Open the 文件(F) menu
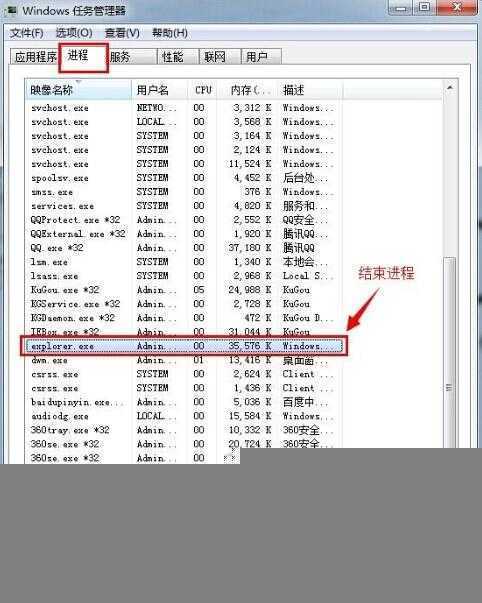This screenshot has height=603, width=482. click(x=27, y=33)
